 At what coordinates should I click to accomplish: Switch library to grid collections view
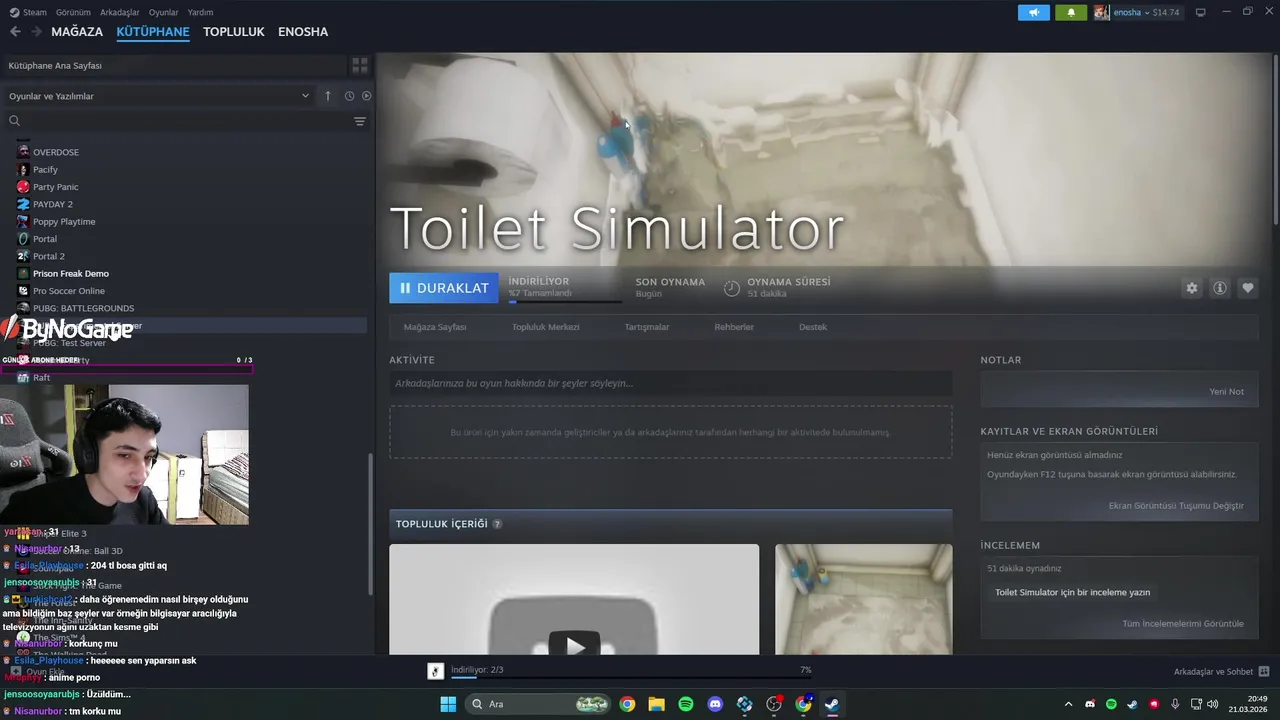point(360,65)
